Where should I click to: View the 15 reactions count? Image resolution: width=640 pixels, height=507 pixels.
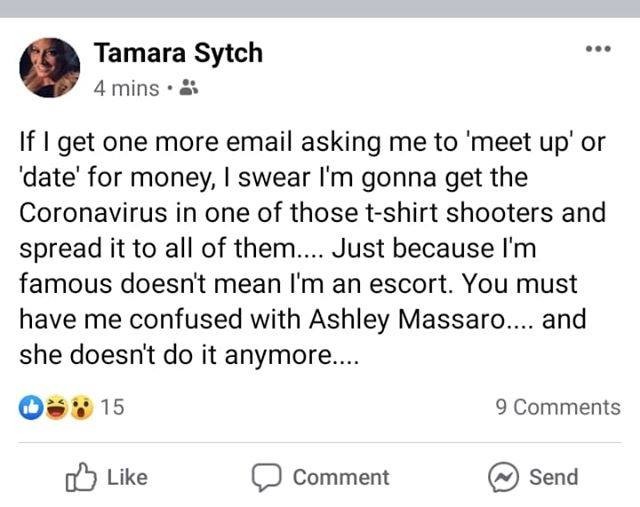pyautogui.click(x=112, y=407)
